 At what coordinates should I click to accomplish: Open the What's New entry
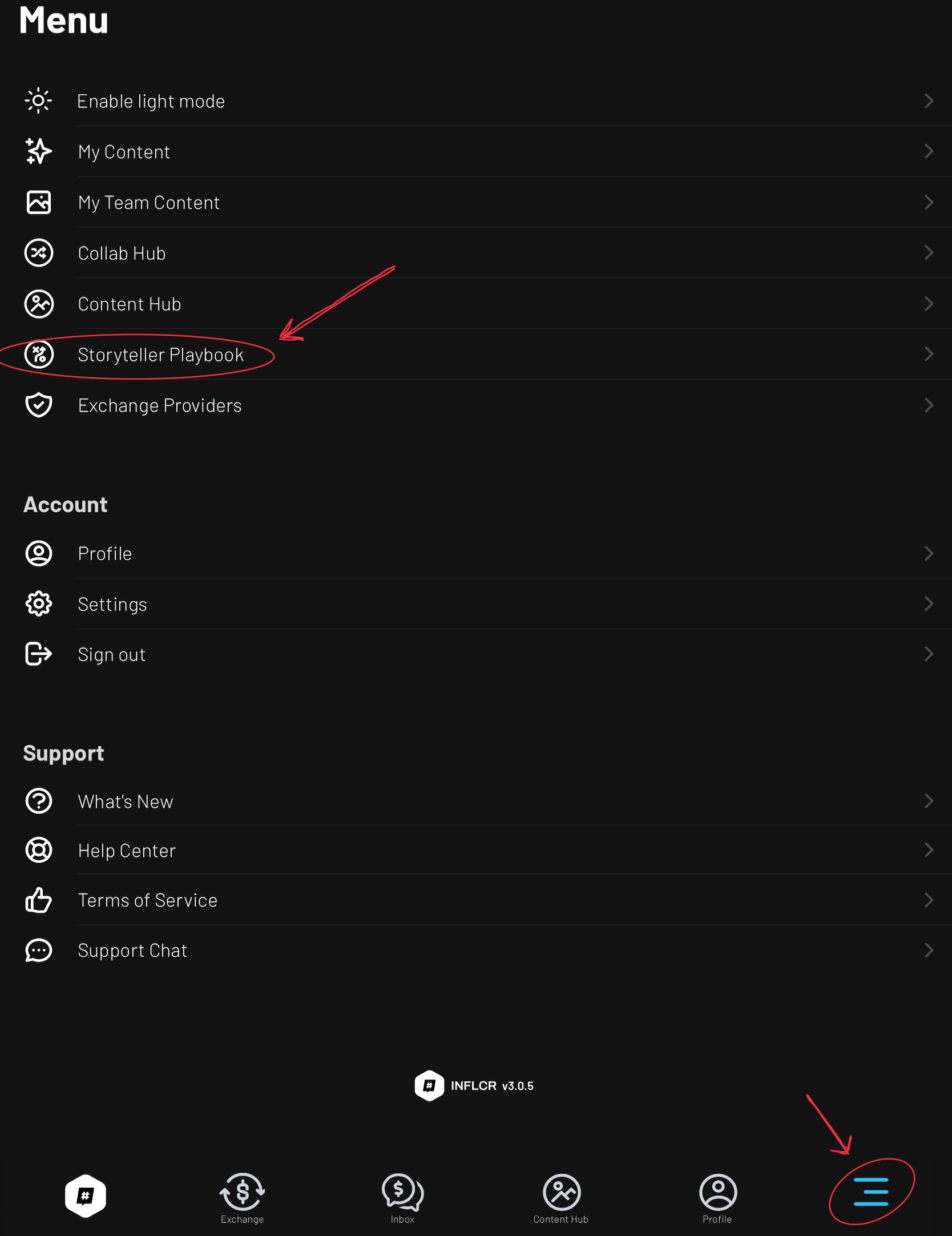point(126,802)
